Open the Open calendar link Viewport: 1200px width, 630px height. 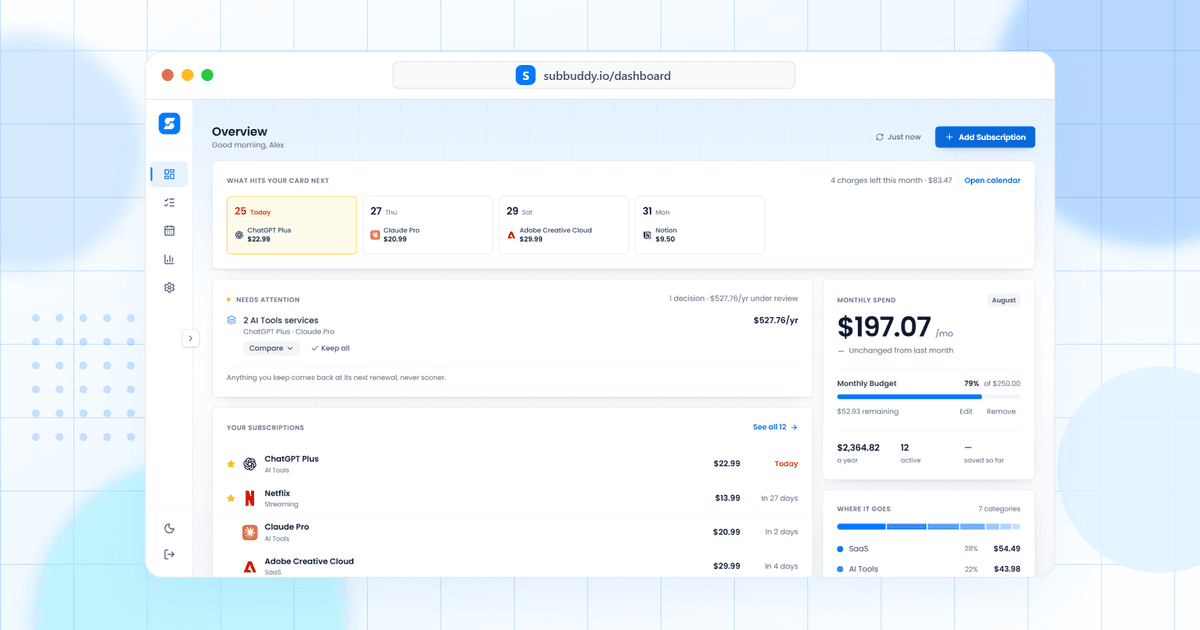click(992, 180)
